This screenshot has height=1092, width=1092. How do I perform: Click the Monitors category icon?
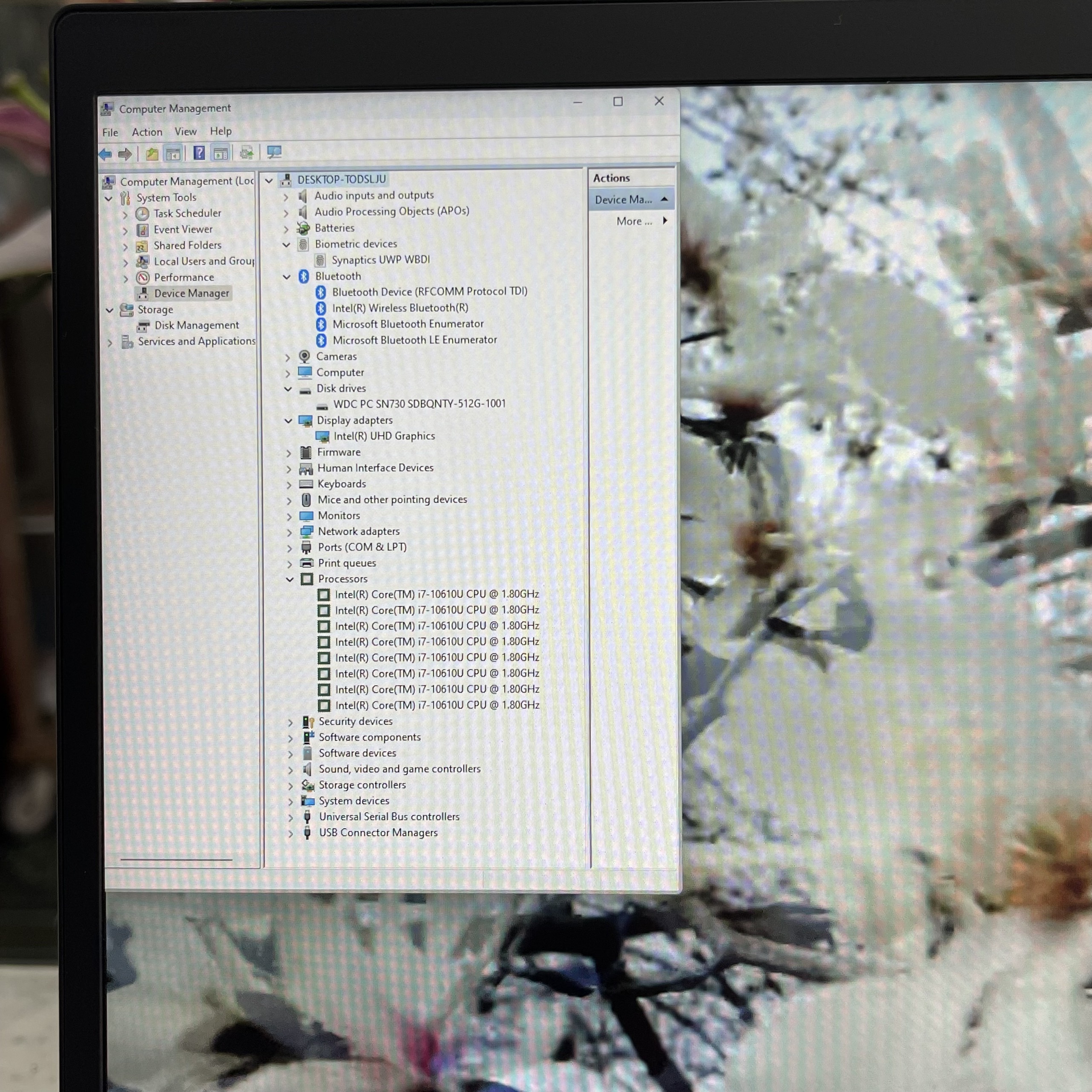click(306, 516)
